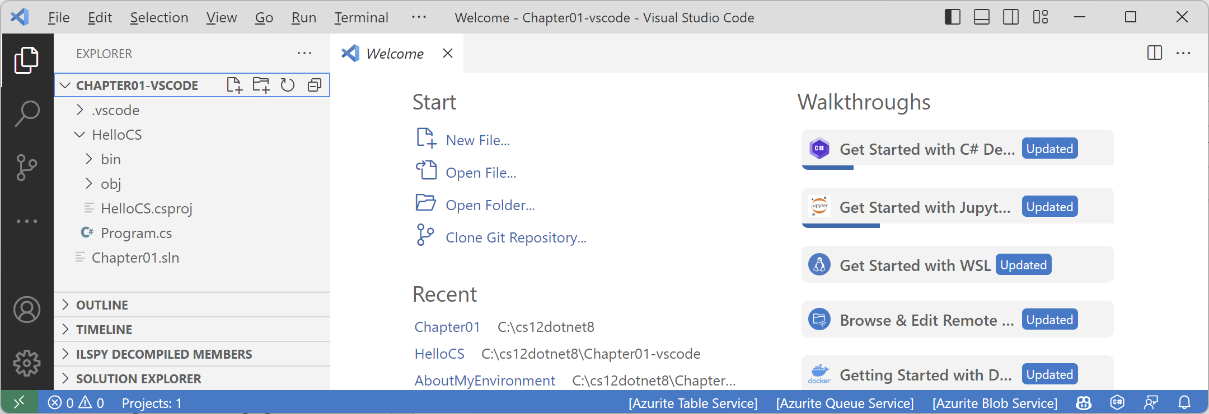This screenshot has height=414, width=1209.
Task: Click the New File icon in Explorer header
Action: (234, 85)
